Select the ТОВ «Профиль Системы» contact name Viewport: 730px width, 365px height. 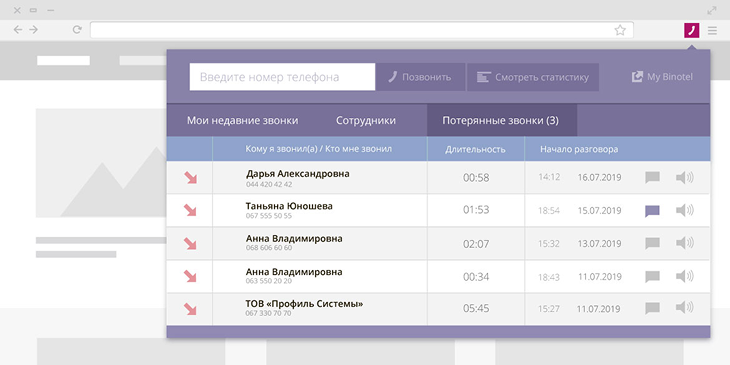(x=304, y=304)
